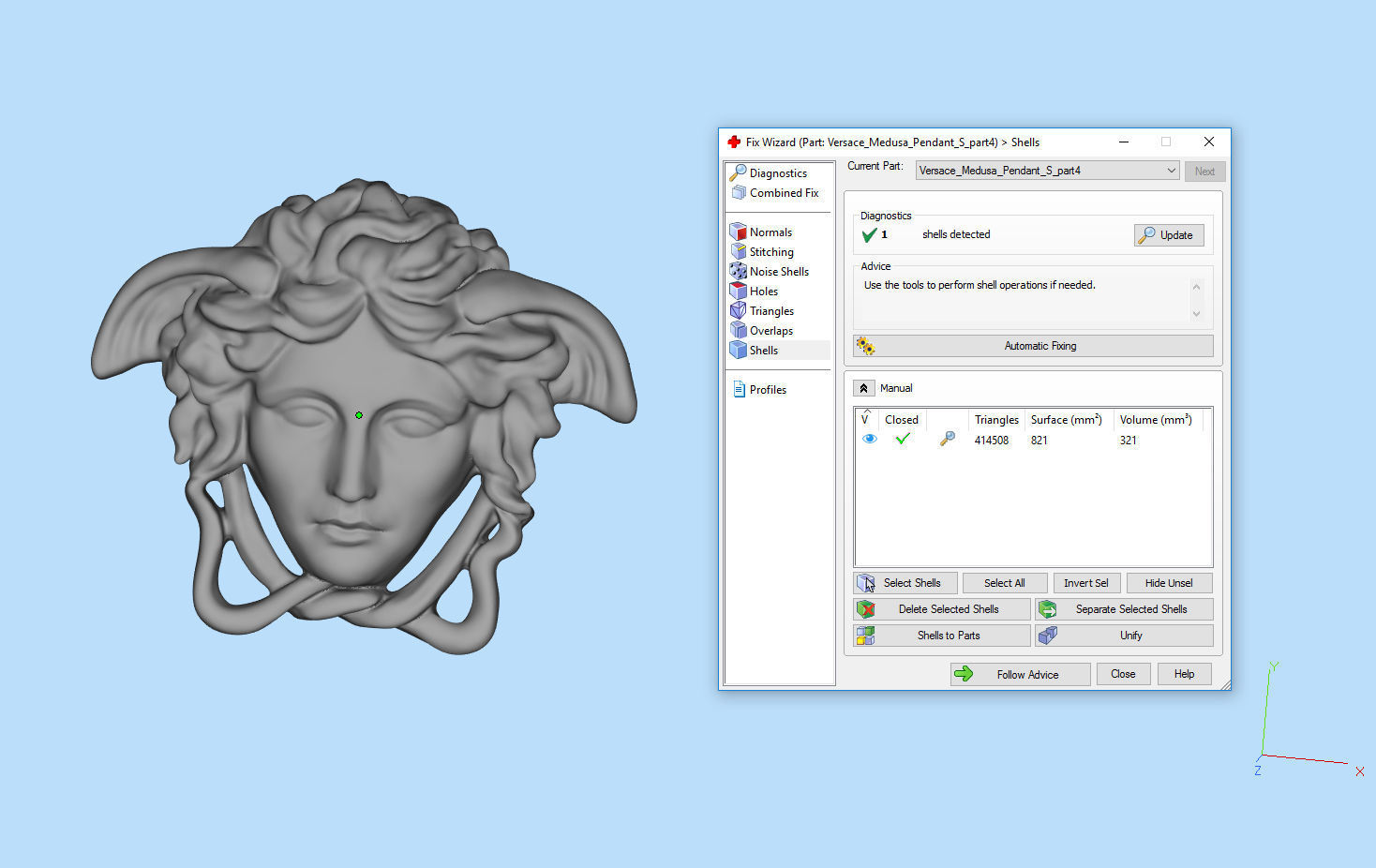Image resolution: width=1376 pixels, height=868 pixels.
Task: Open the Diagnostics page in sidebar
Action: [778, 173]
